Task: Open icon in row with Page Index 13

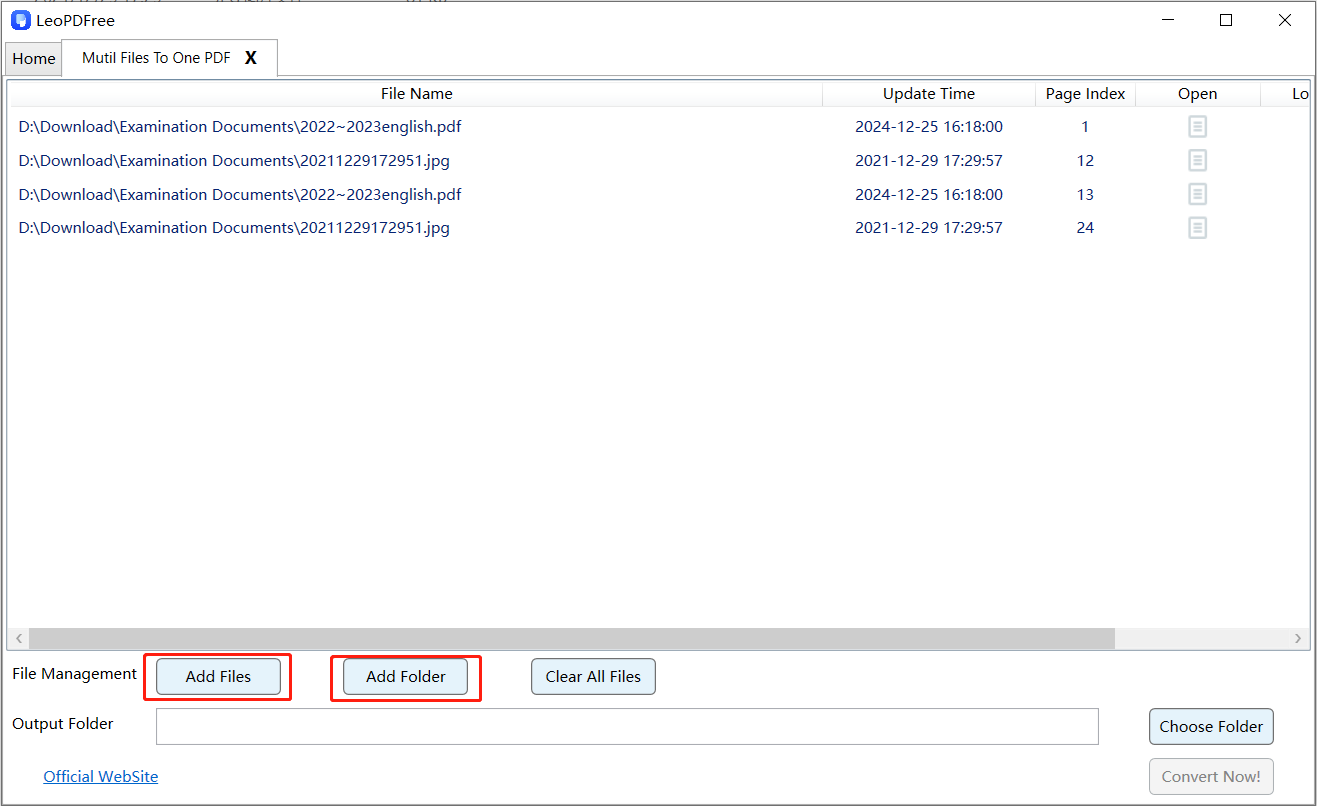Action: pyautogui.click(x=1197, y=194)
